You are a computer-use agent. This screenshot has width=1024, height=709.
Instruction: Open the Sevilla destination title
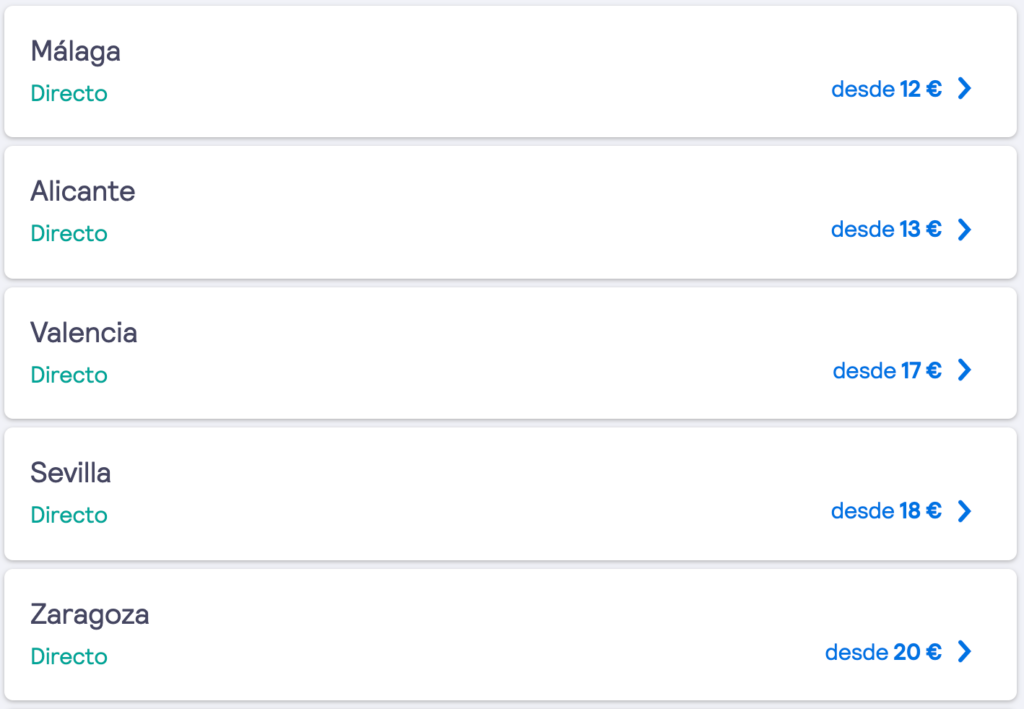point(71,473)
